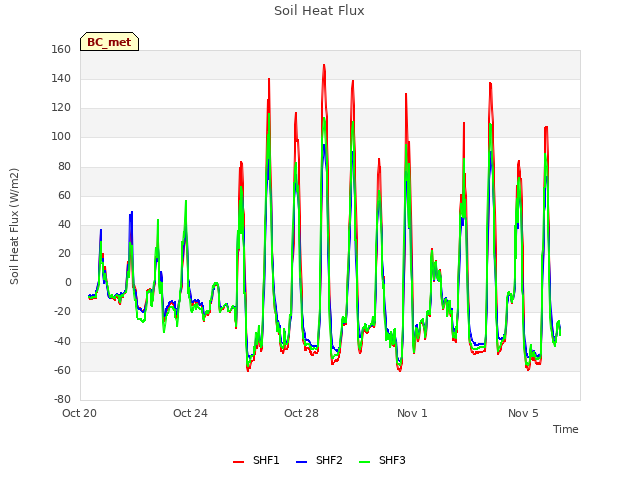The image size is (640, 480).
Task: Click the 80 y-axis tick label
Action: pyautogui.click(x=64, y=166)
